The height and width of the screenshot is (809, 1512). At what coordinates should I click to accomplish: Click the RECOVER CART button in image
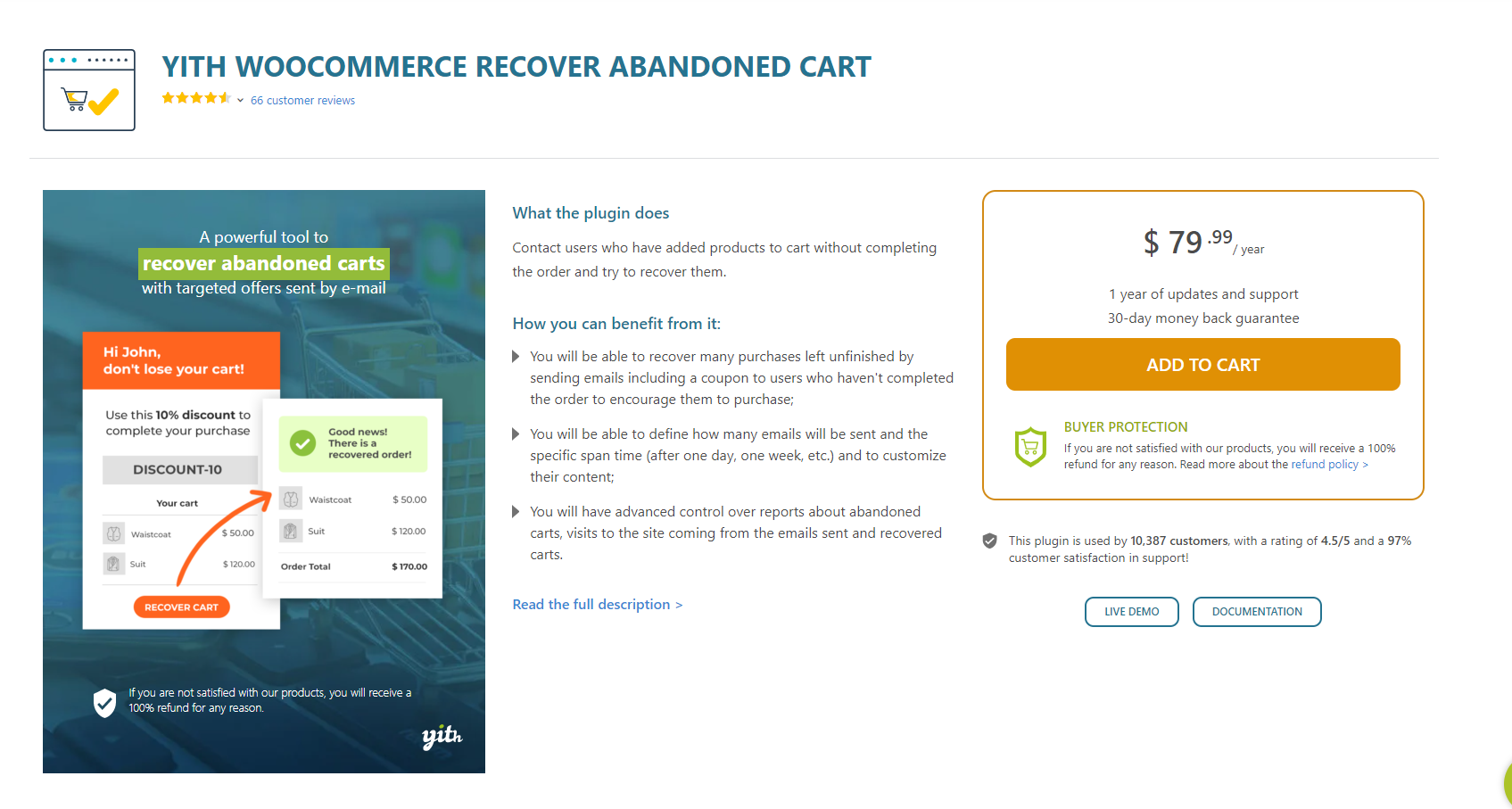coord(182,607)
